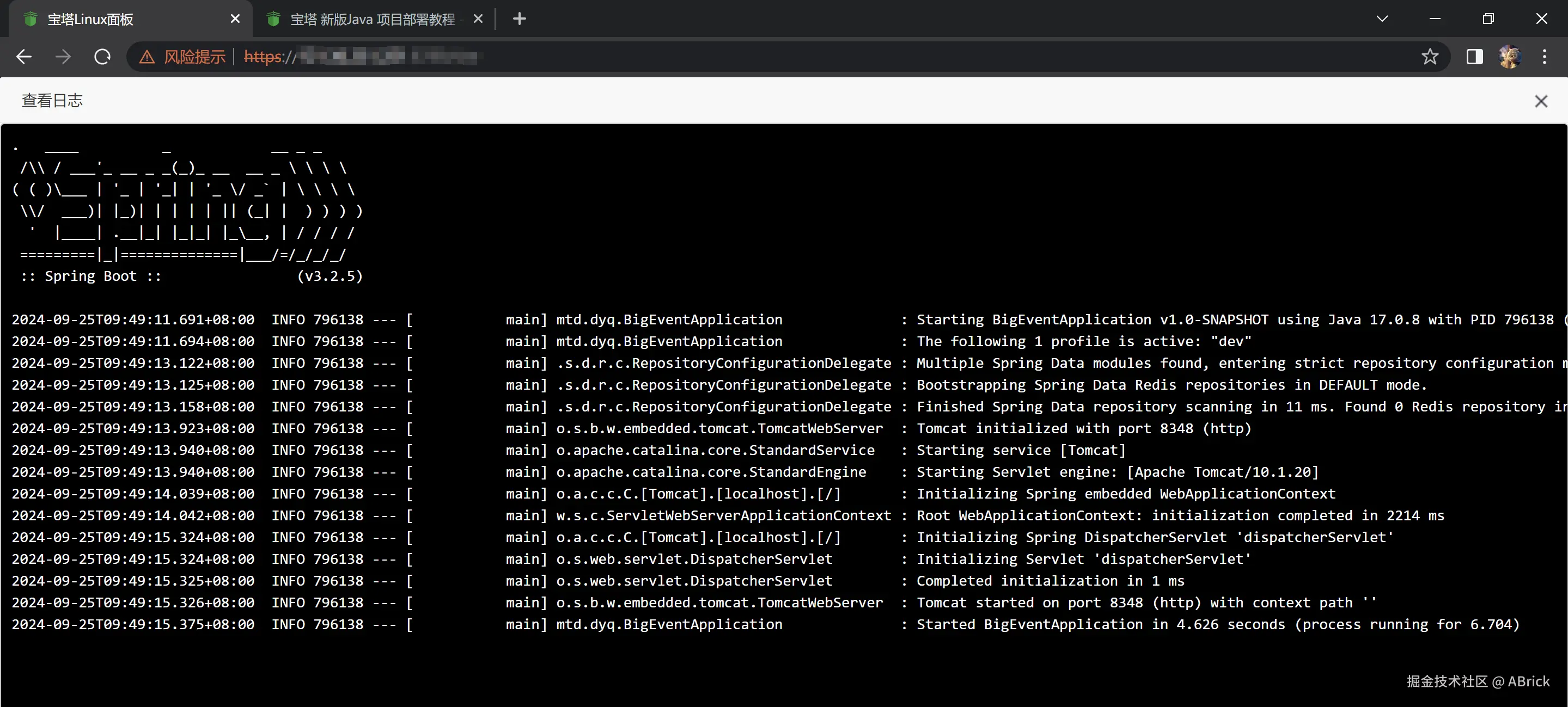The width and height of the screenshot is (1568, 707).
Task: Switch to the 宝塔Linux面板 tab
Action: coord(122,19)
